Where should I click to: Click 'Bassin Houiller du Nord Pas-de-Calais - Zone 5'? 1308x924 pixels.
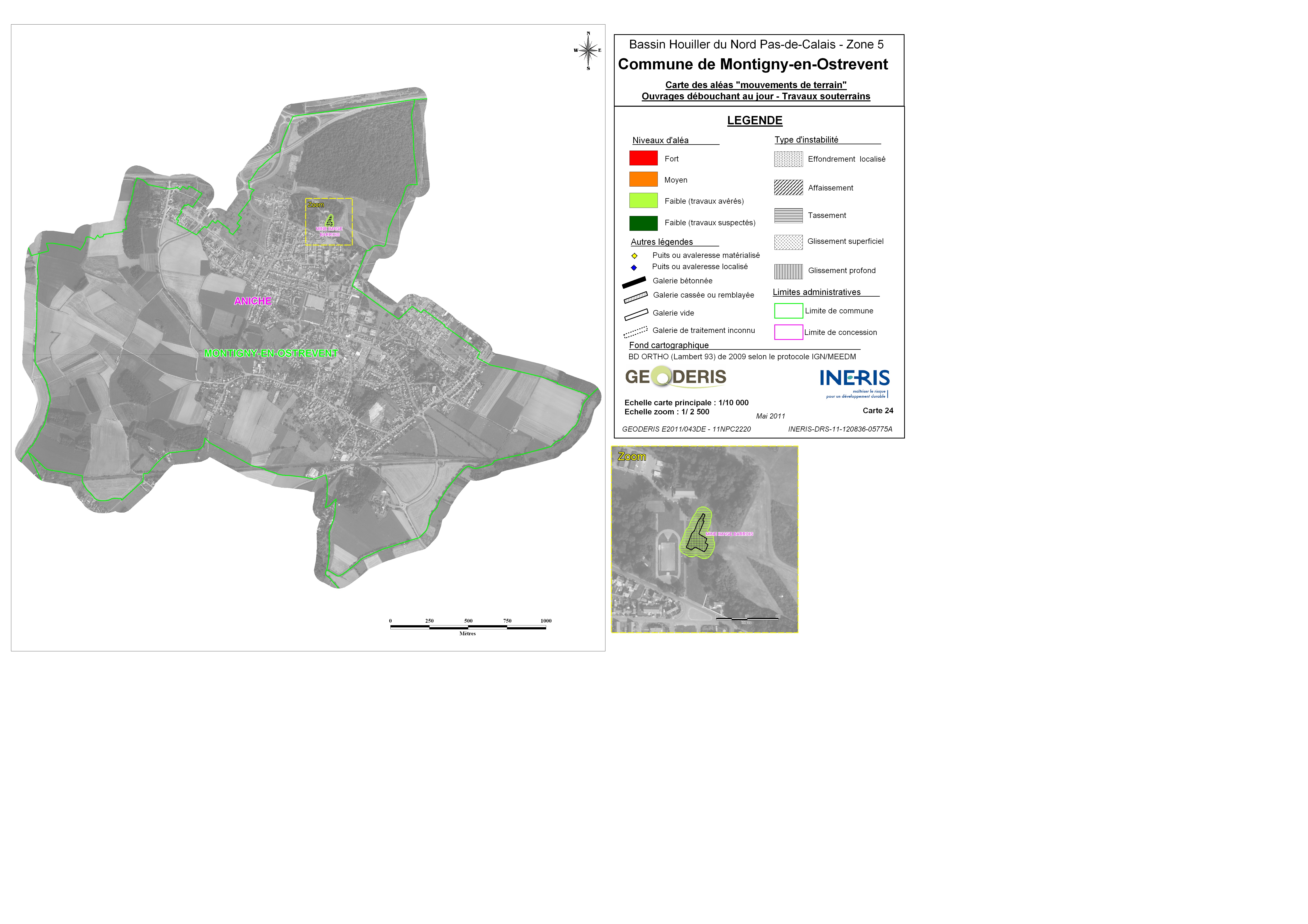(x=757, y=44)
